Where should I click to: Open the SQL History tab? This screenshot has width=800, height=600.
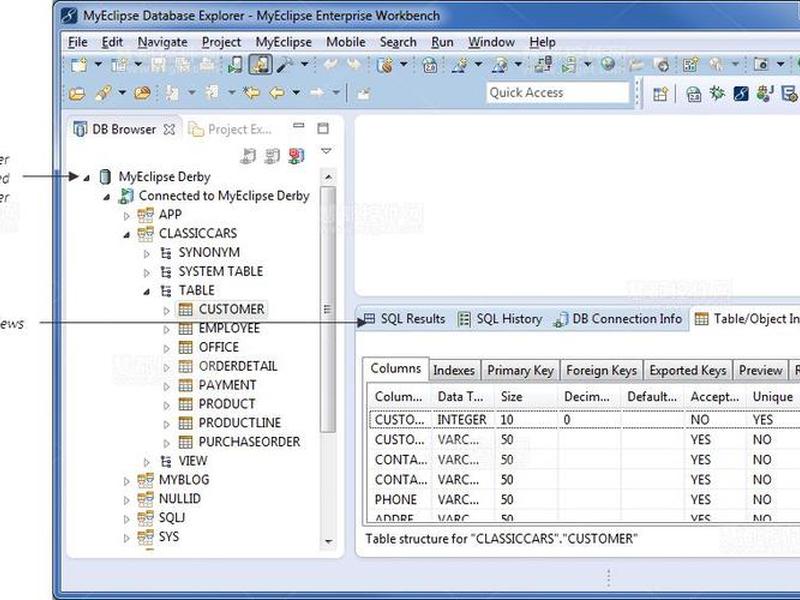(500, 319)
